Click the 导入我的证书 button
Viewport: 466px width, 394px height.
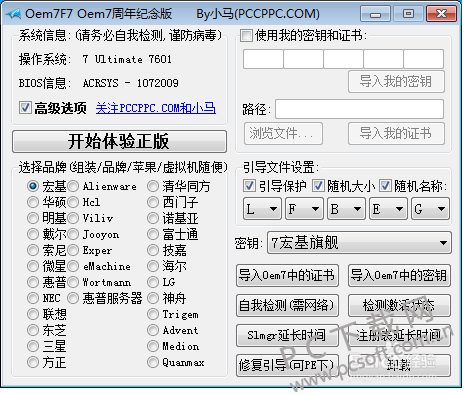click(396, 133)
